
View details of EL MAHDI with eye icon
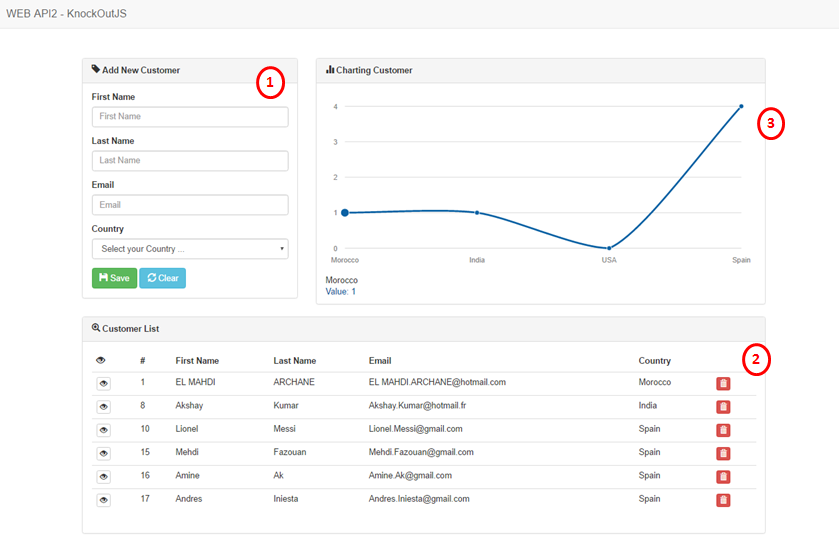pos(103,383)
